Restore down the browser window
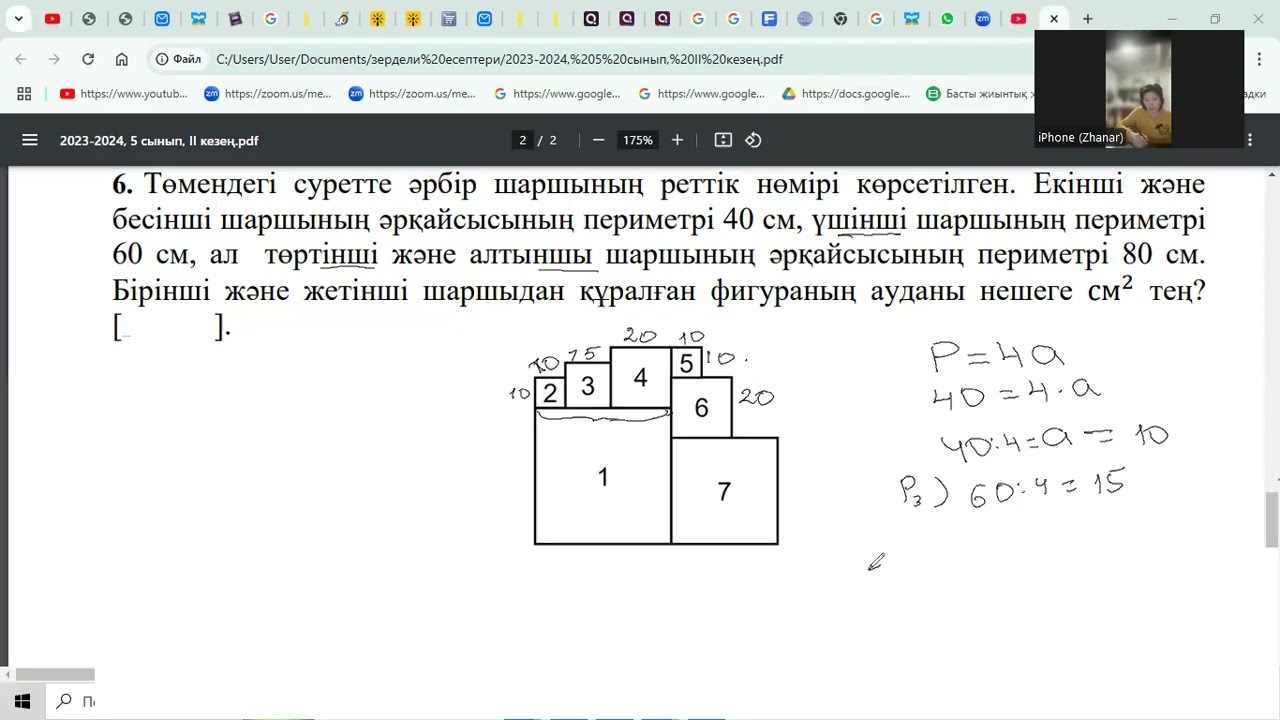This screenshot has height=720, width=1280. tap(1215, 18)
